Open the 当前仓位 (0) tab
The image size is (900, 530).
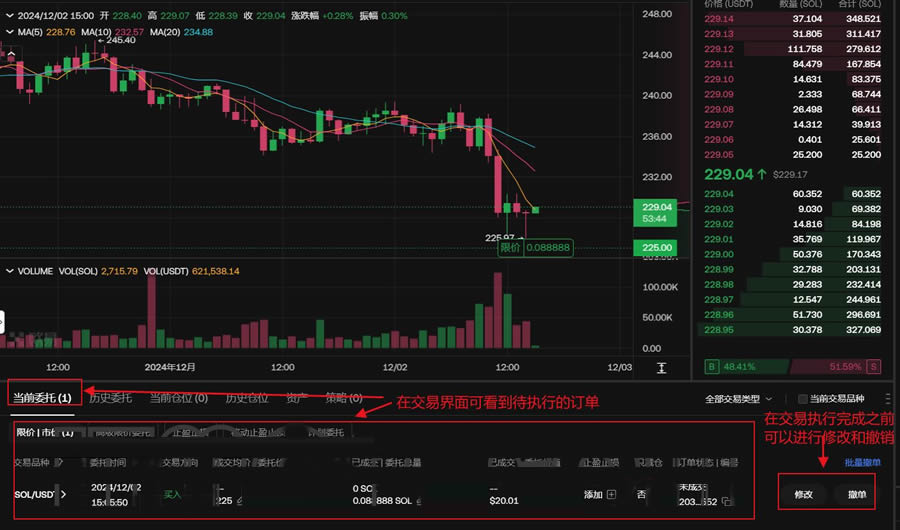tap(178, 398)
